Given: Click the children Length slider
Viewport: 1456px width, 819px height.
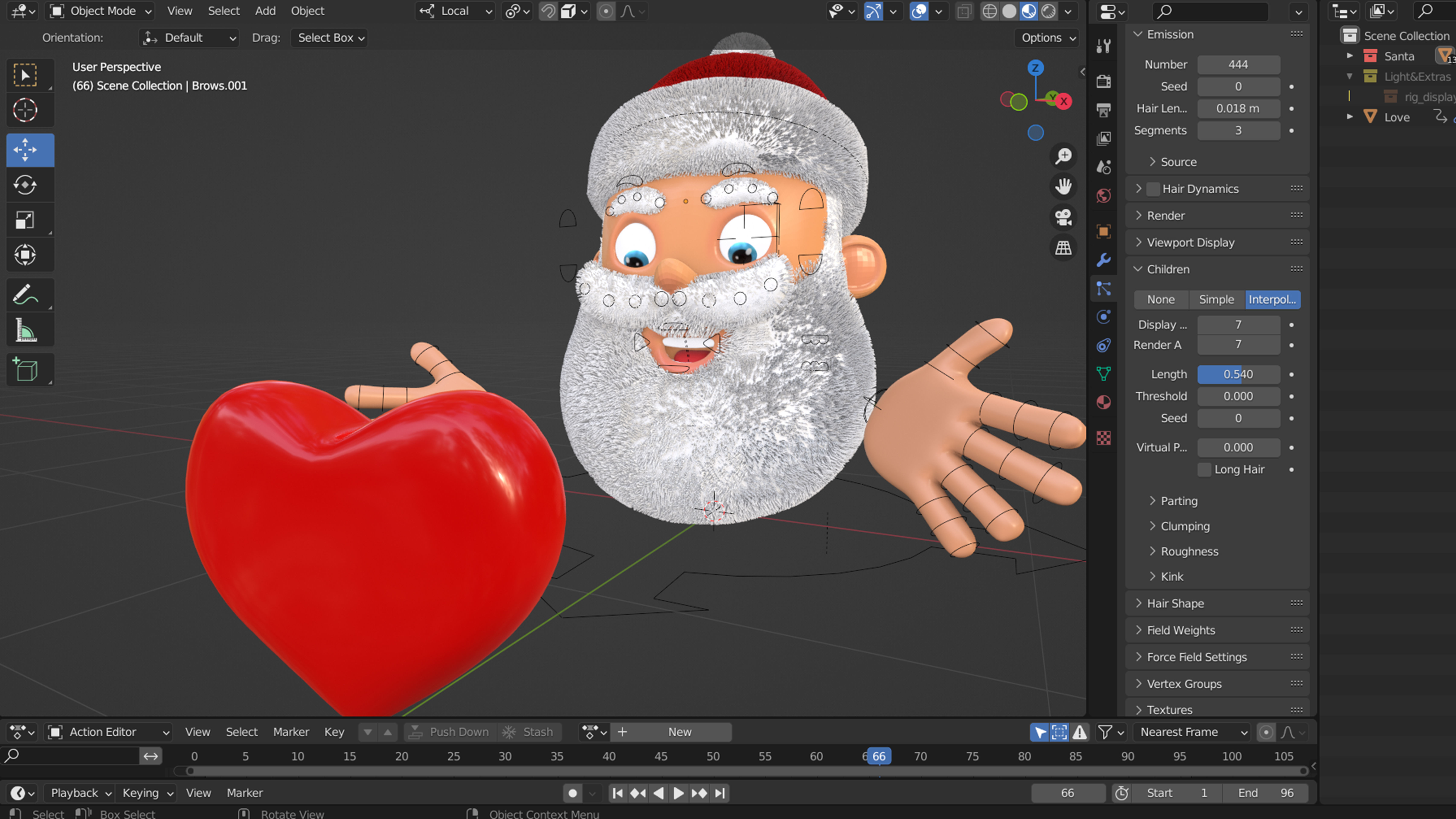Looking at the screenshot, I should coord(1238,375).
